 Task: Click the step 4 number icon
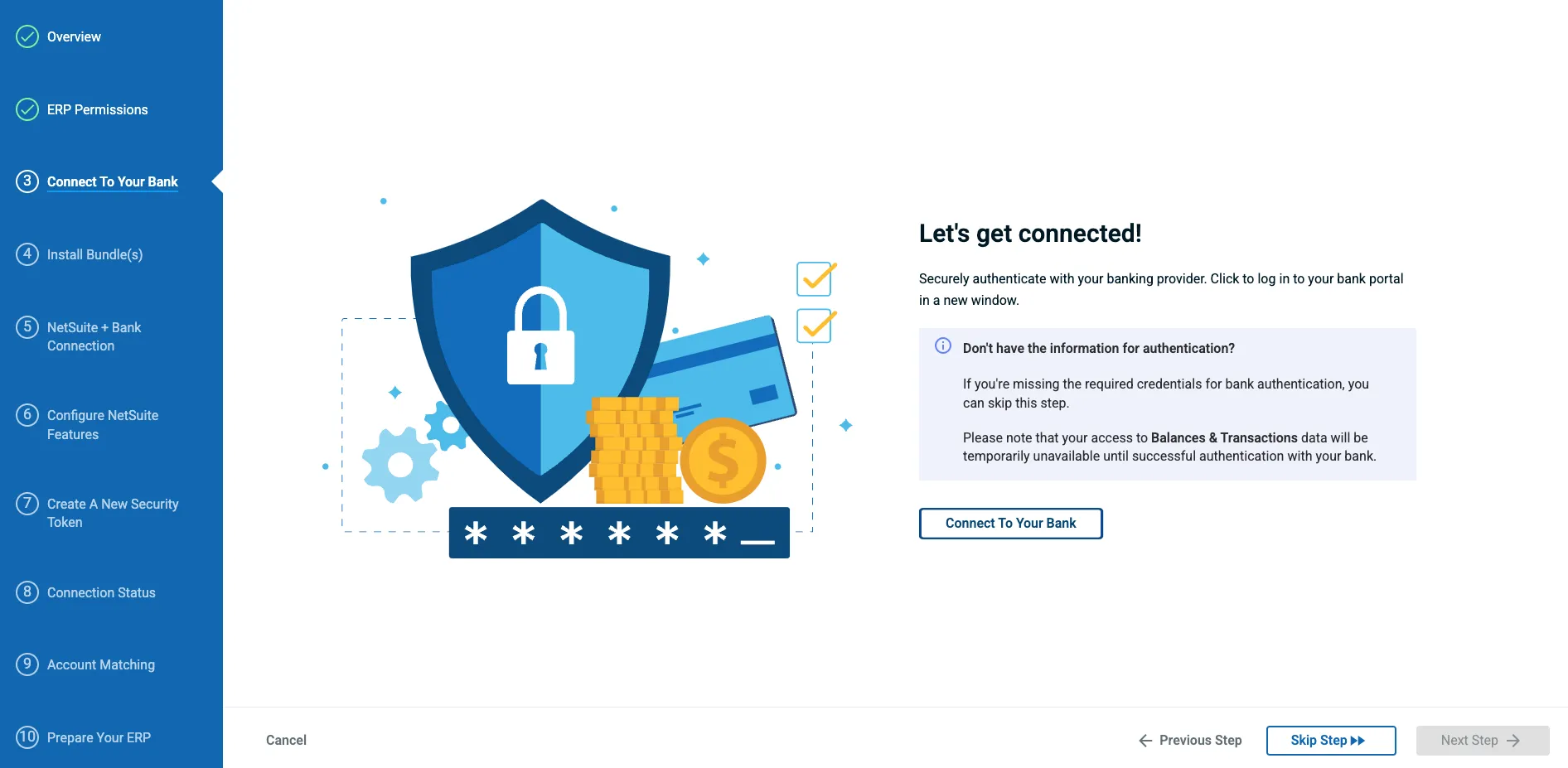point(27,254)
